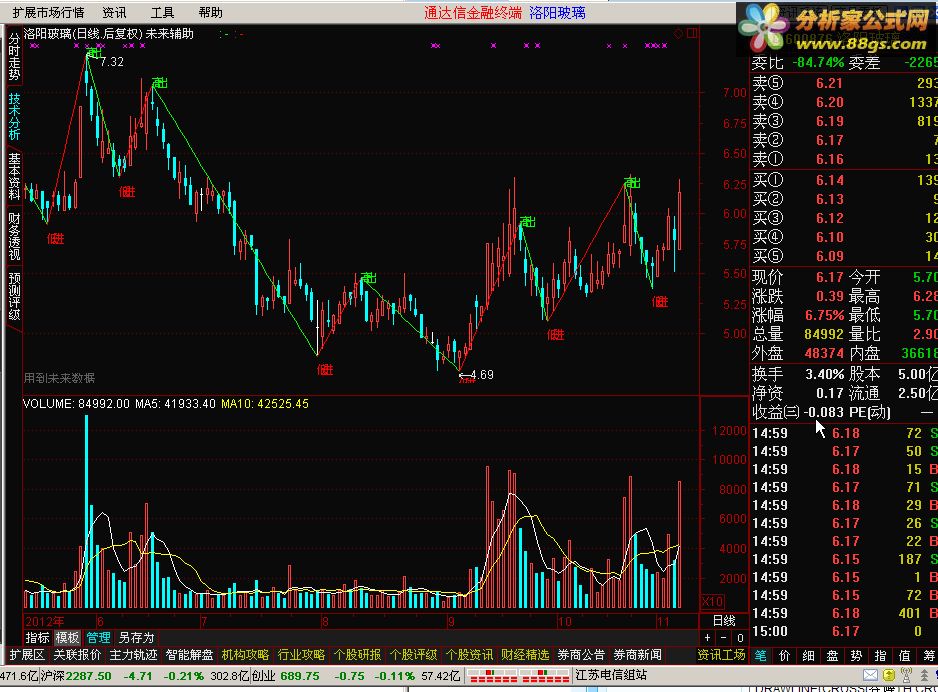This screenshot has width=938, height=692.
Task: Select the 价 tab in quote panel
Action: click(x=784, y=656)
